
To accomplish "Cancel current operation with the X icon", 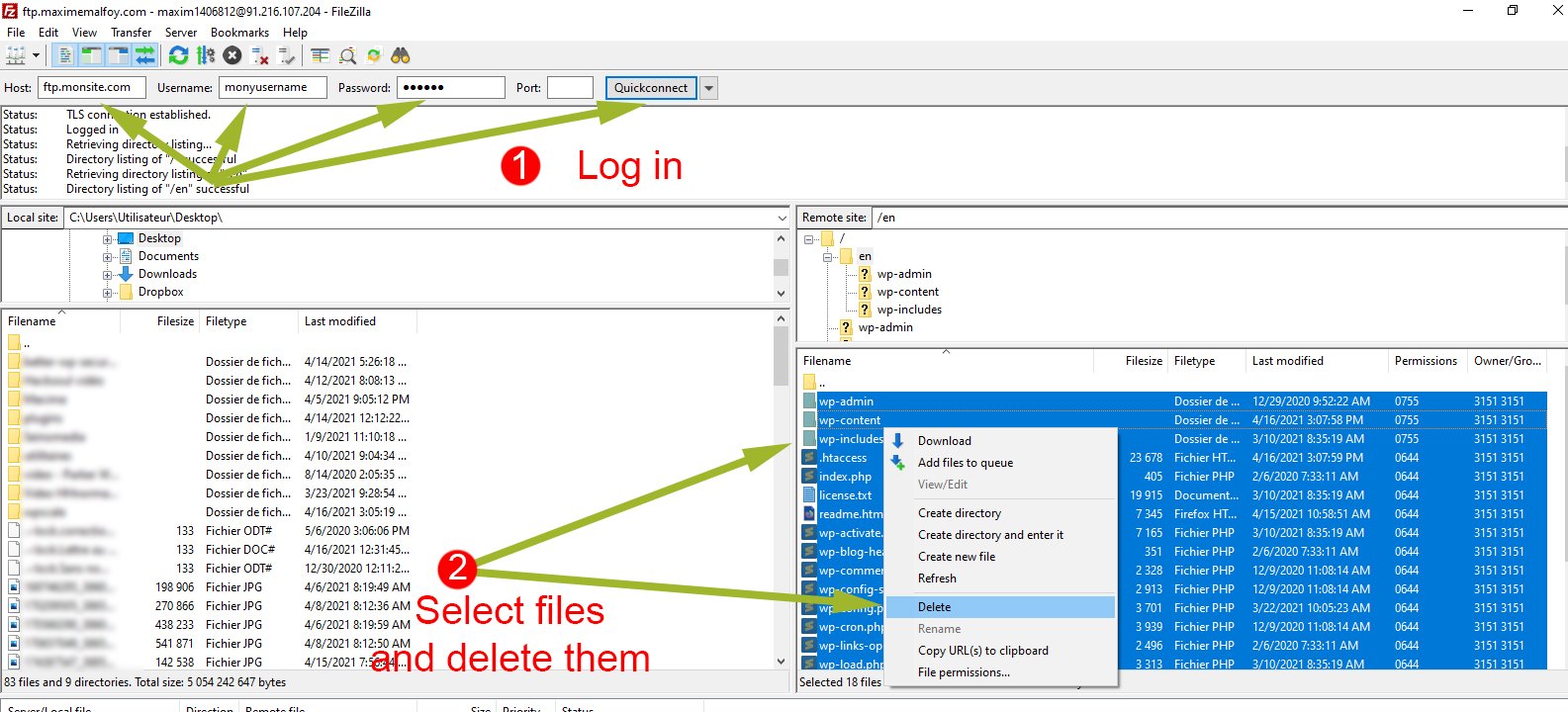I will point(232,55).
